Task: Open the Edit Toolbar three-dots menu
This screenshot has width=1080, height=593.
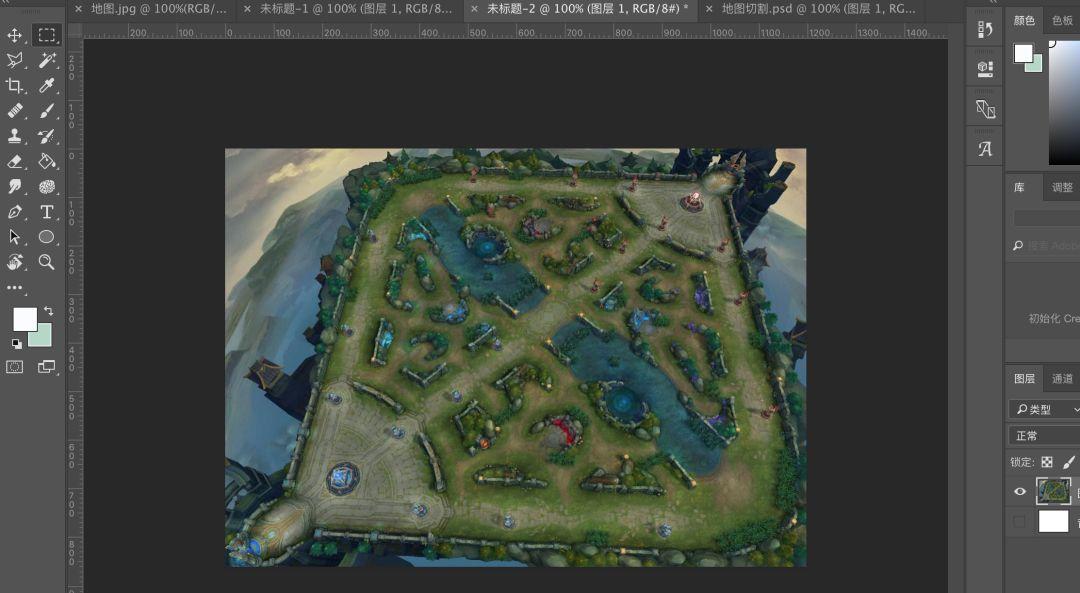Action: coord(14,287)
